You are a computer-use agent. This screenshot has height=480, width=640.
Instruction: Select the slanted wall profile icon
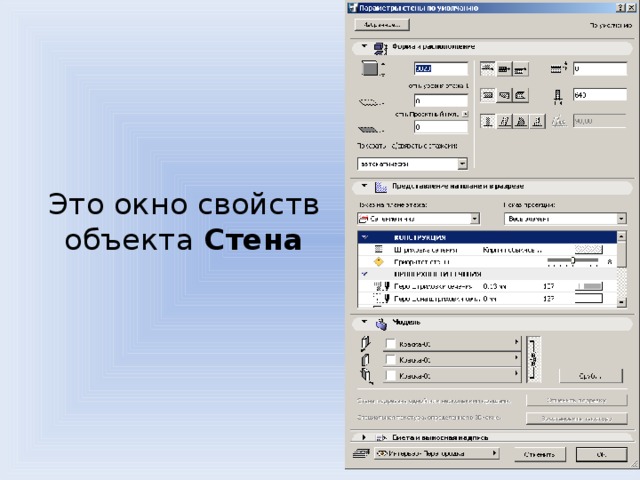504,121
